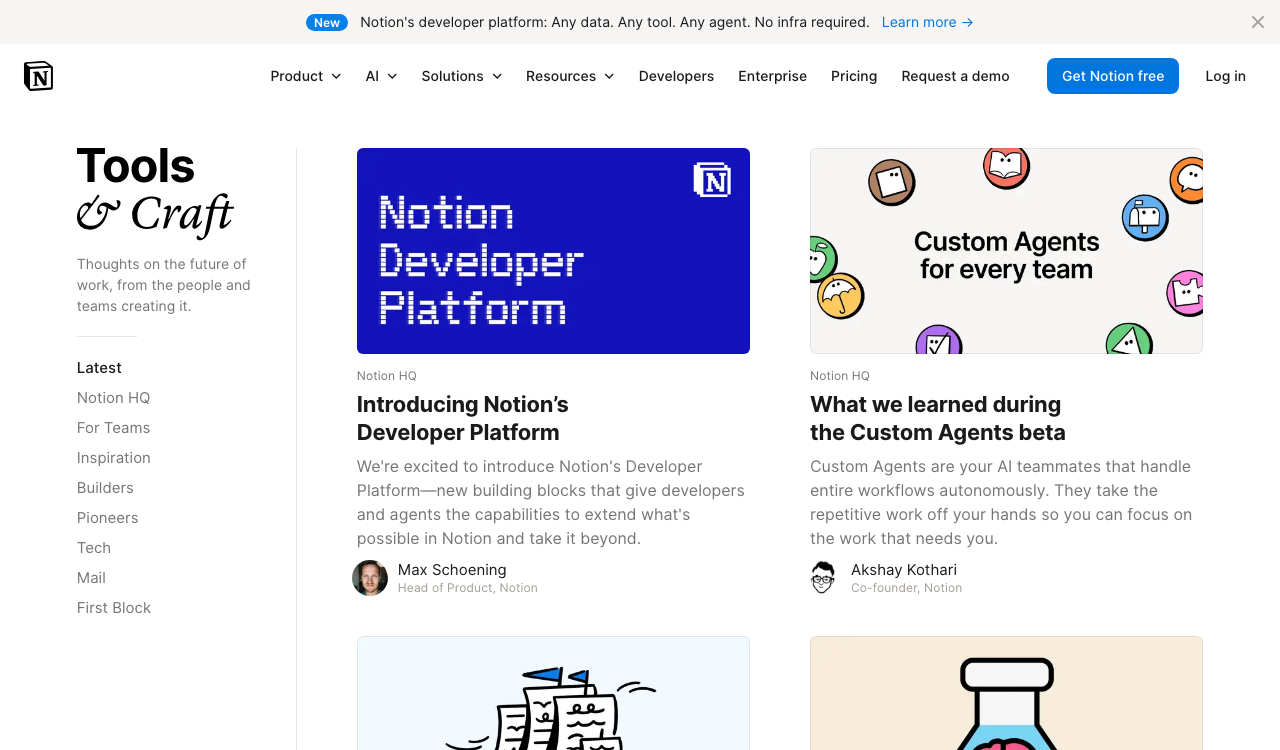Open the Notion Developer Platform thumbnail
The height and width of the screenshot is (750, 1280).
[x=553, y=251]
